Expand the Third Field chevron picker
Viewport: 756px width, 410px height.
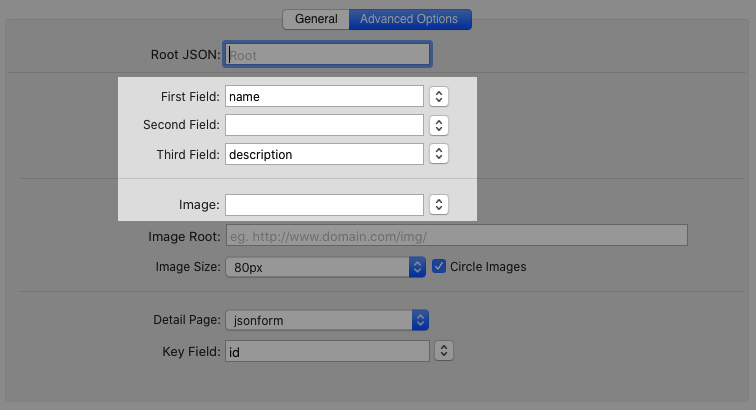438,154
